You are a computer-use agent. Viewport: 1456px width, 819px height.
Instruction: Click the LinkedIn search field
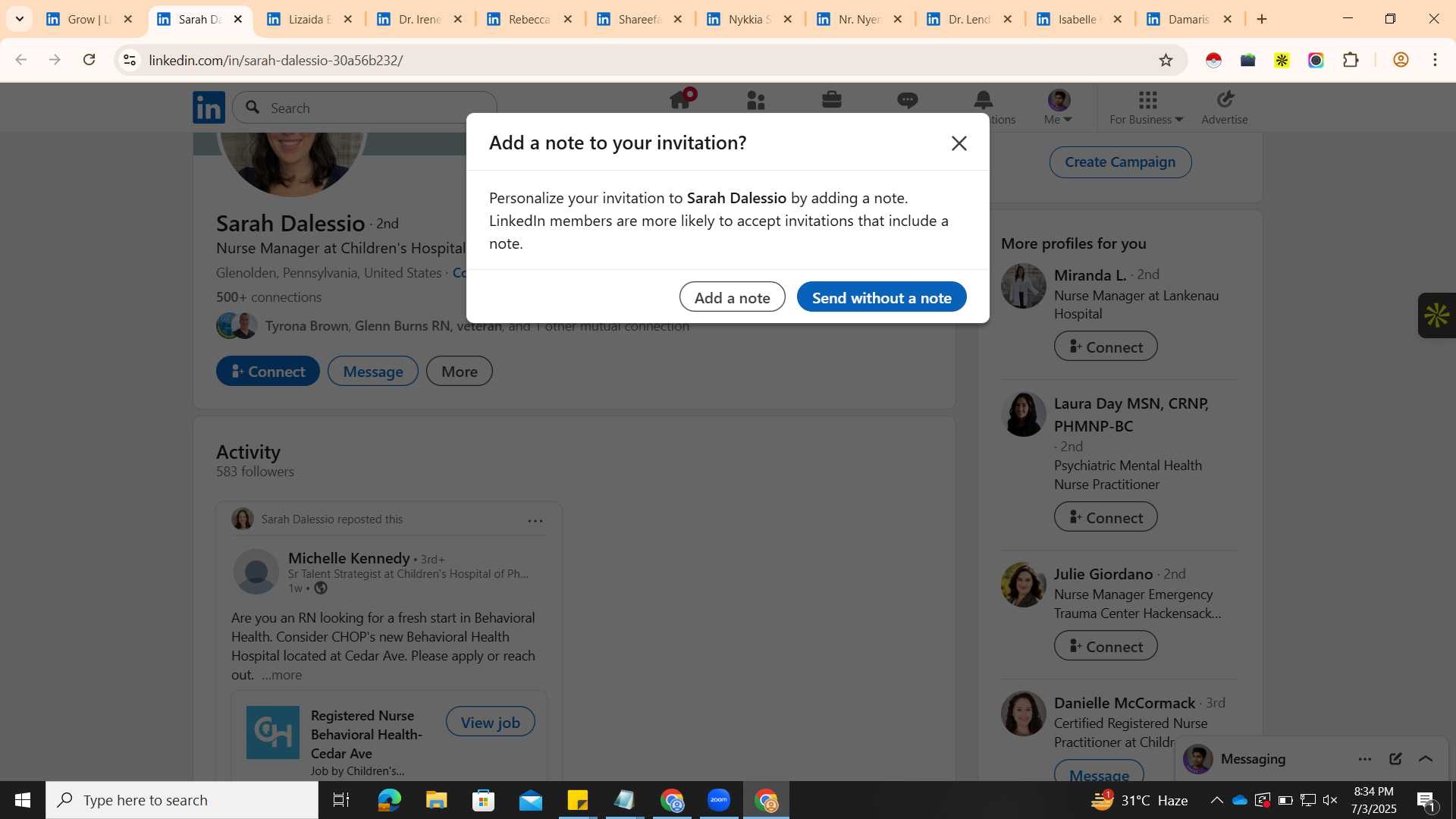pyautogui.click(x=365, y=108)
